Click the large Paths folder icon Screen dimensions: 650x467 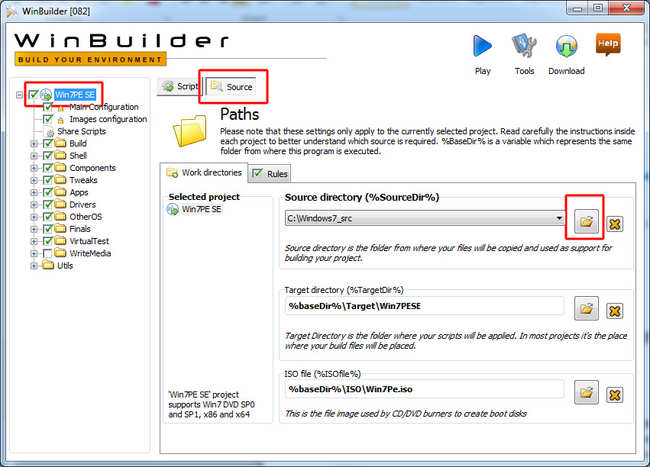[190, 131]
